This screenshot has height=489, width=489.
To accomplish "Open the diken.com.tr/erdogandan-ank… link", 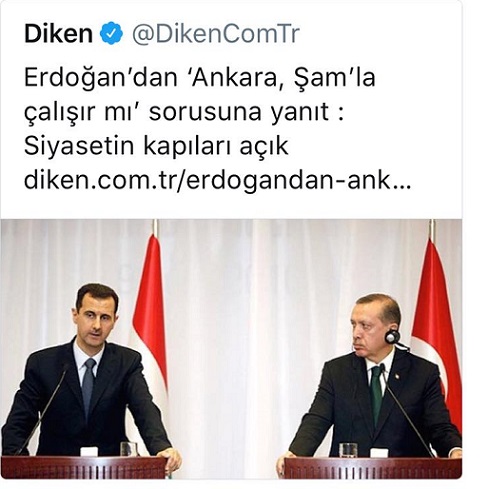I will 218,181.
